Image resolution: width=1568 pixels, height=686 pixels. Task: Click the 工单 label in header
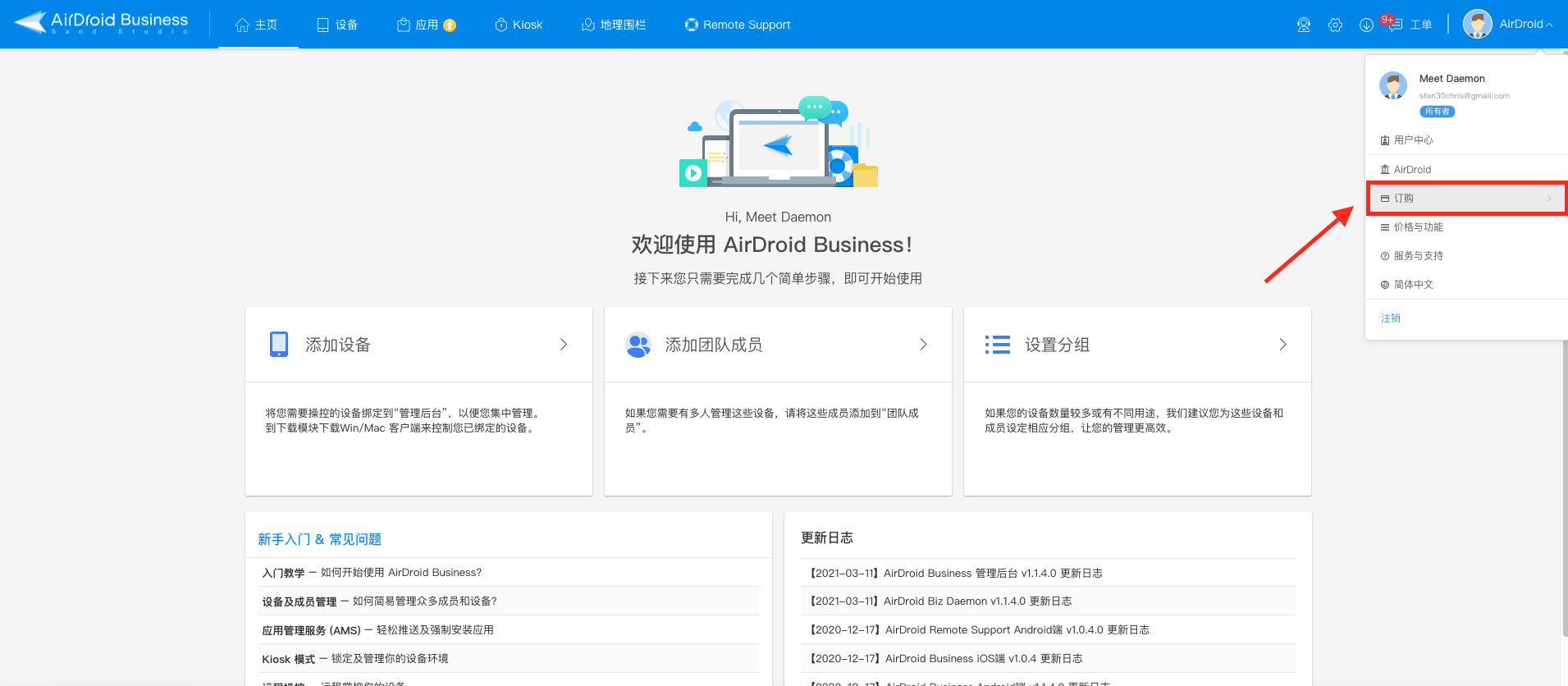click(x=1421, y=25)
